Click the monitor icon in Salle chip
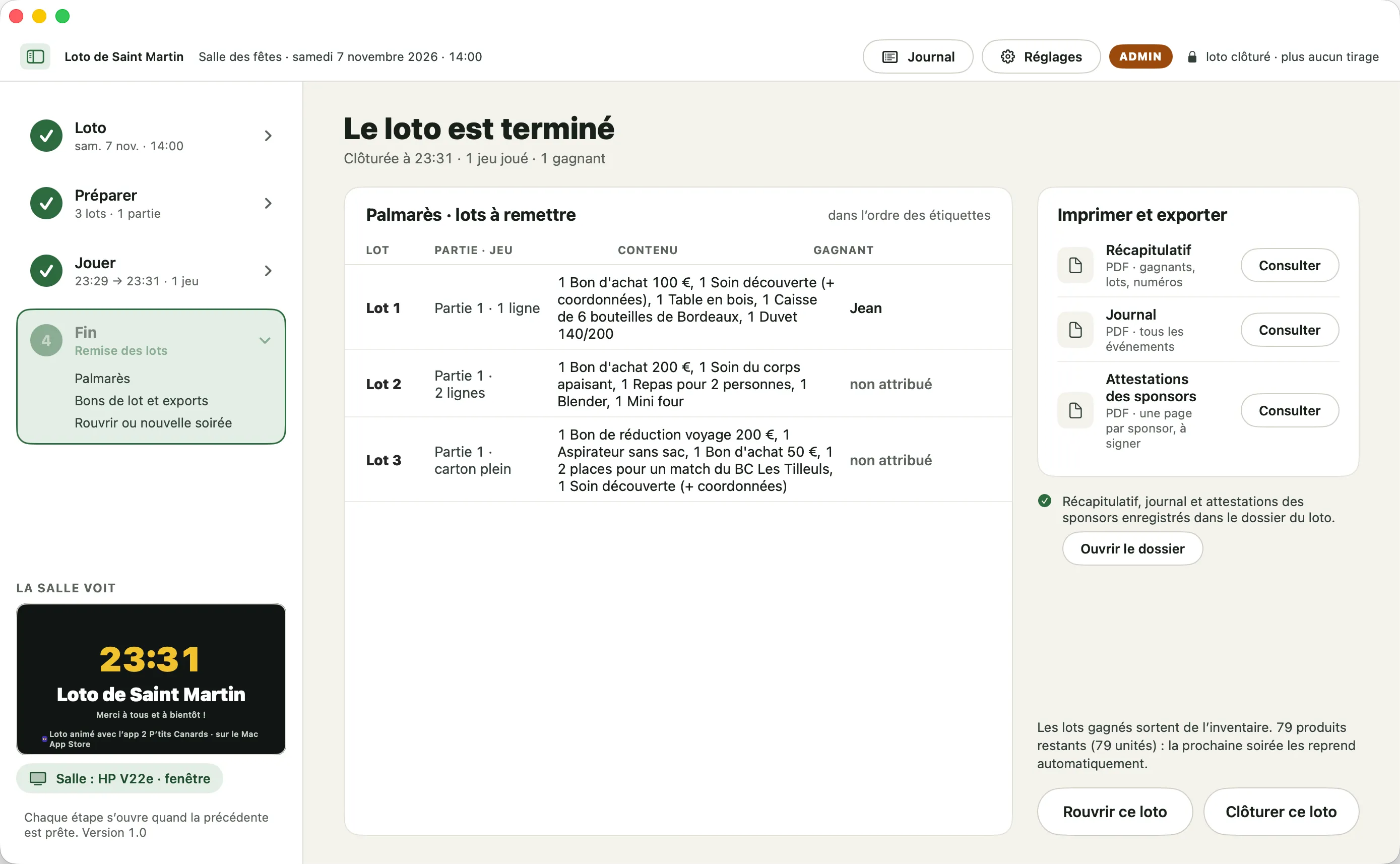 (x=38, y=778)
